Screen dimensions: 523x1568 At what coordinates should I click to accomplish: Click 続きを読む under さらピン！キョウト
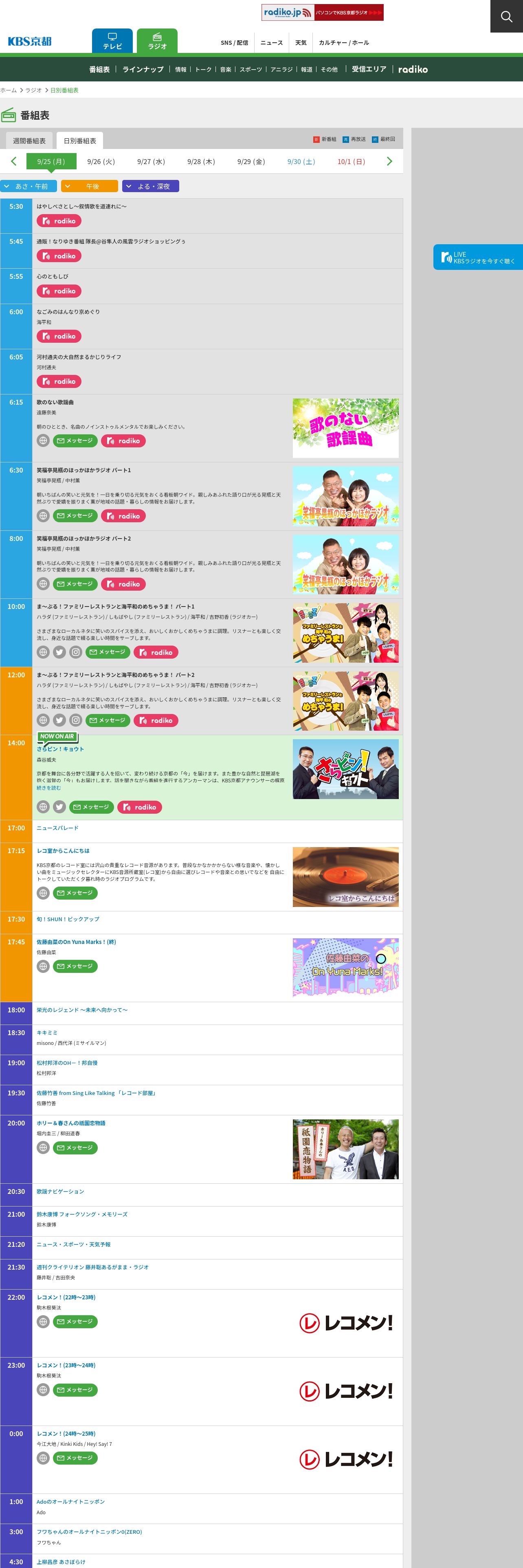coord(49,788)
